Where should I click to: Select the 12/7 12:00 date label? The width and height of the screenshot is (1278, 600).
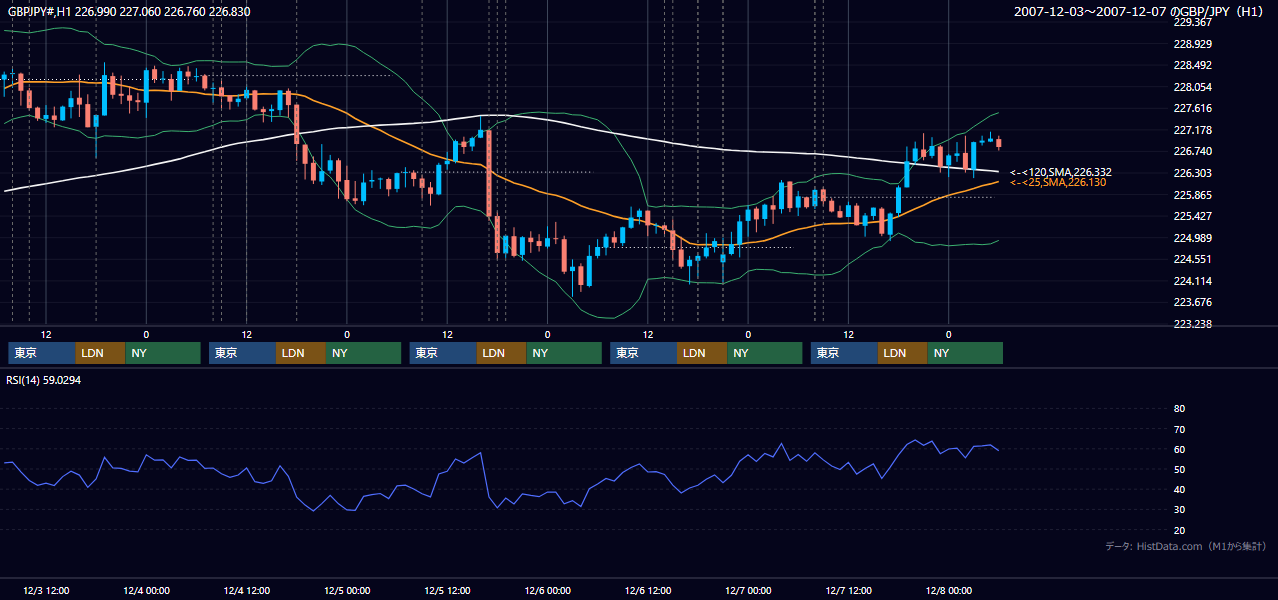pos(849,590)
